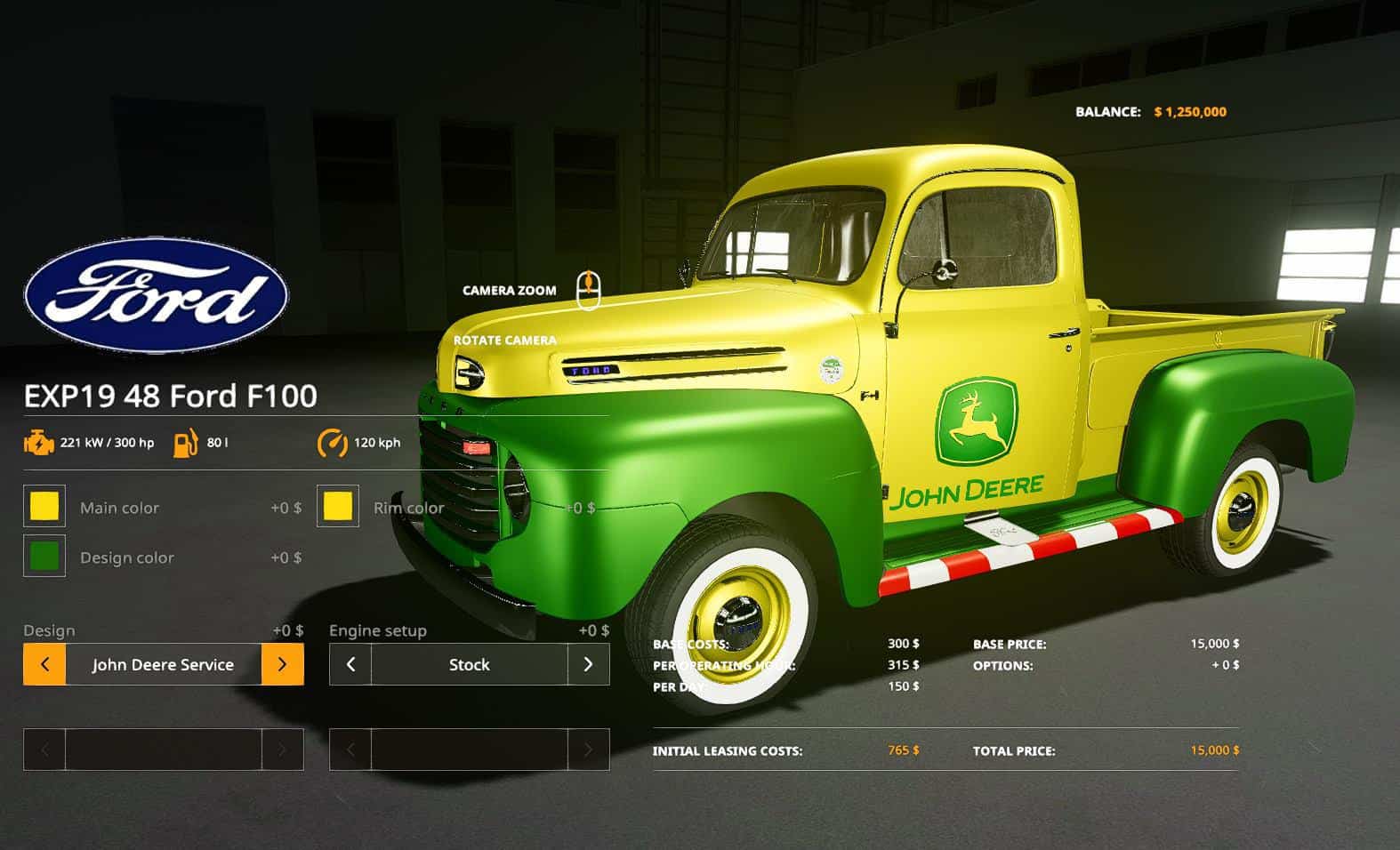Click the fuel pump capacity icon

(186, 442)
